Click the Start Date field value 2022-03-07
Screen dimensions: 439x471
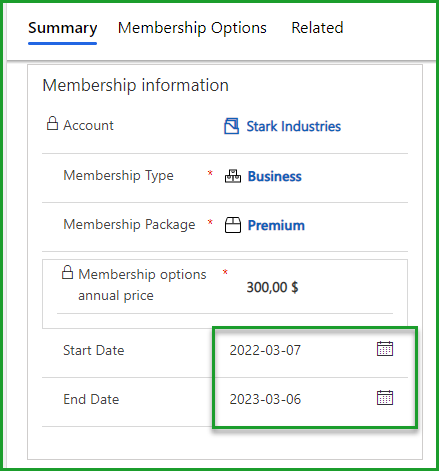click(265, 350)
